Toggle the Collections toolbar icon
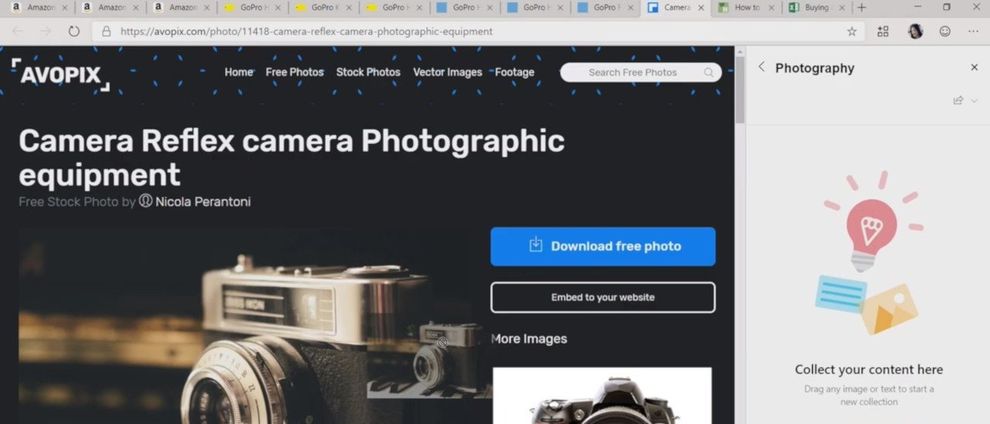This screenshot has height=424, width=990. click(883, 31)
